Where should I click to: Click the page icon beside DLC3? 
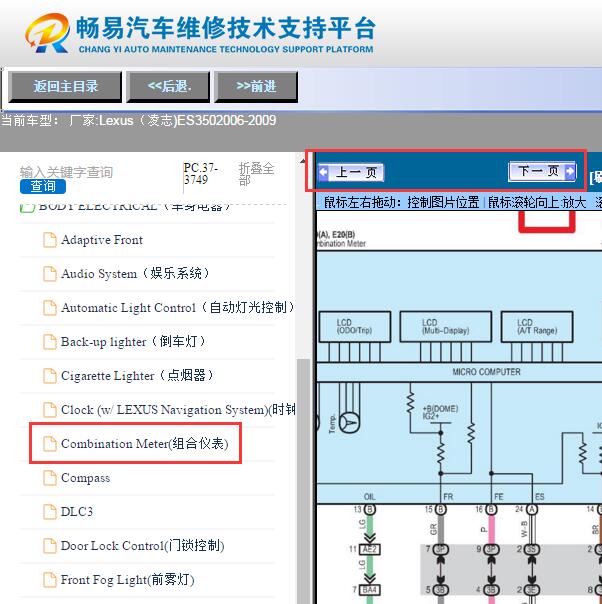pos(49,512)
